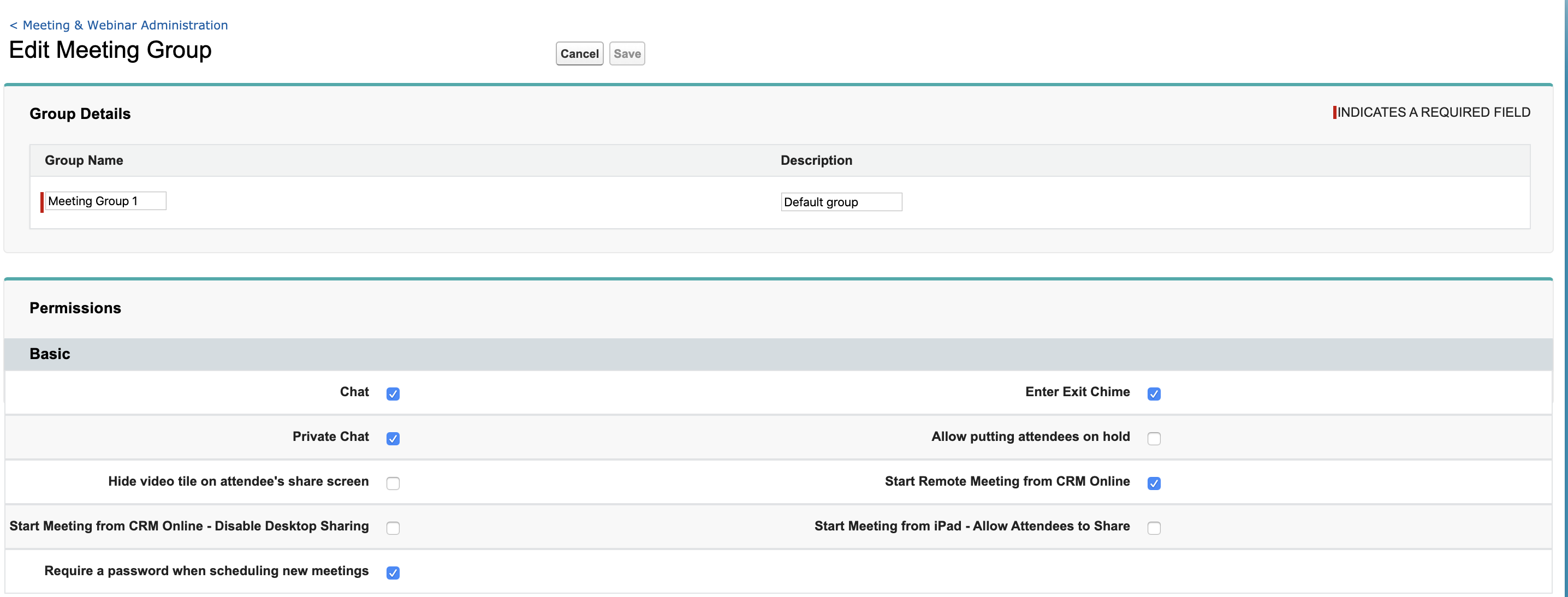The width and height of the screenshot is (1568, 597).
Task: Focus the Description input field
Action: coord(841,202)
